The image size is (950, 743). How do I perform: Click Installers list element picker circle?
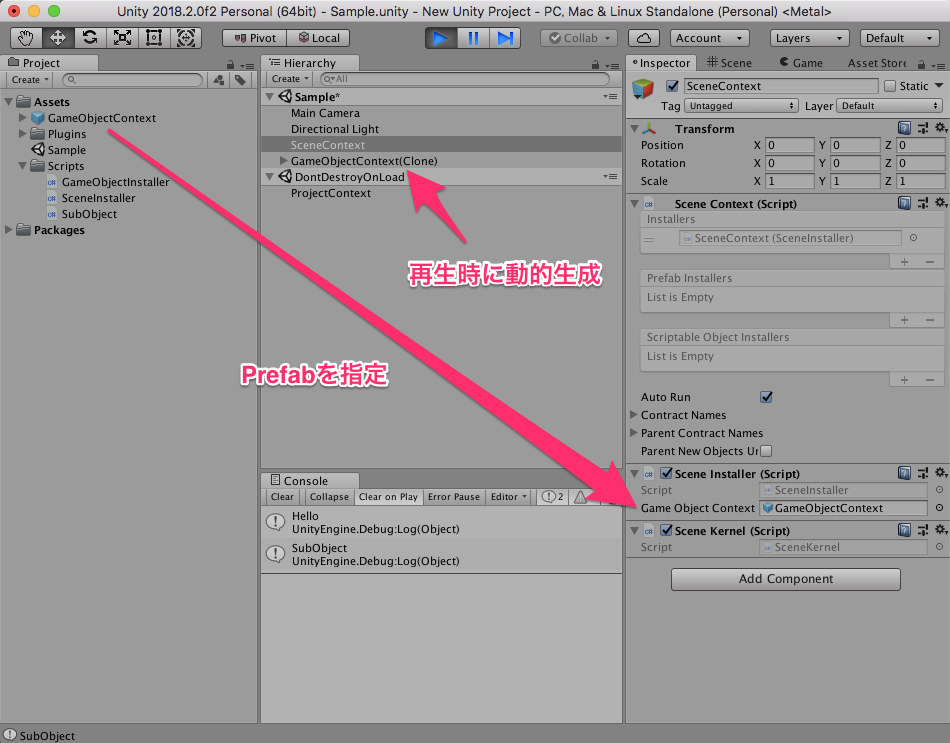[x=913, y=238]
